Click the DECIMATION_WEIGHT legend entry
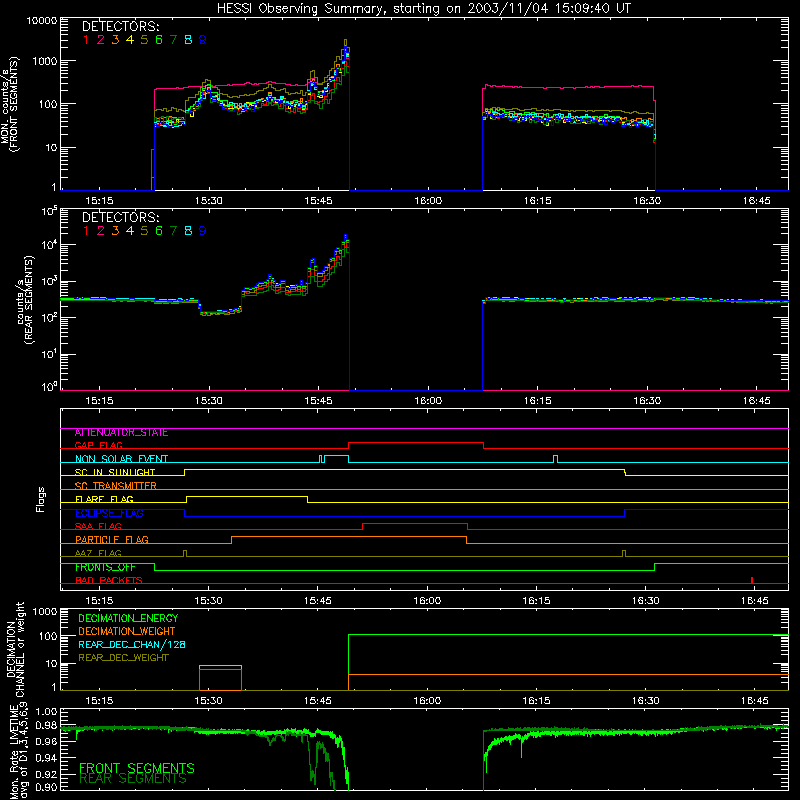 coord(127,632)
